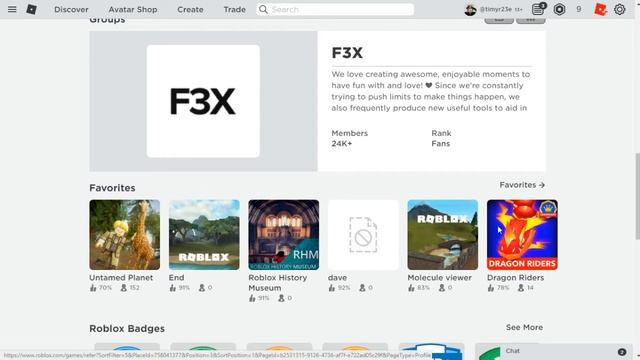Click the dave game title
The image size is (640, 360).
[337, 278]
